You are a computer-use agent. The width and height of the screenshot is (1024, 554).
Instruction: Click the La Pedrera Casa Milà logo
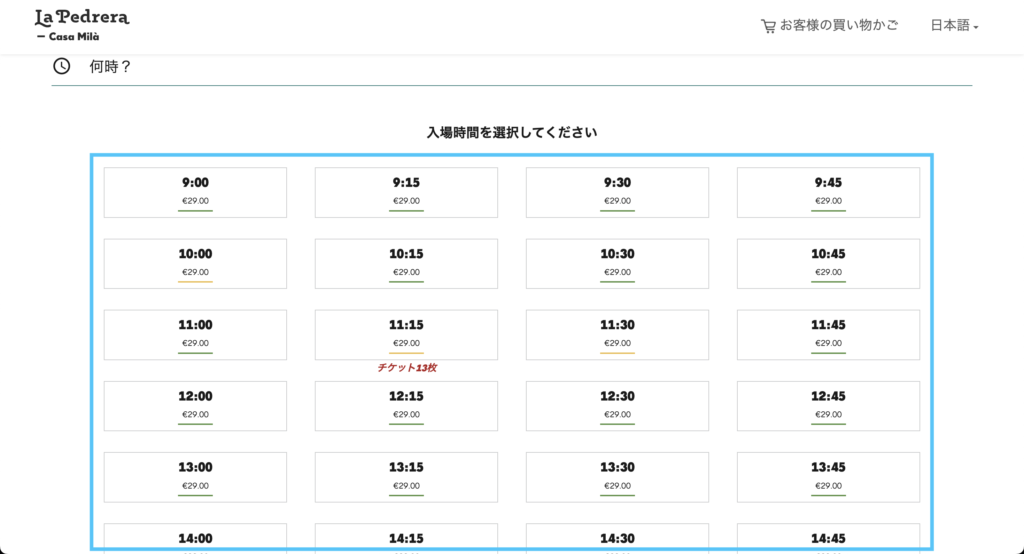tap(81, 25)
